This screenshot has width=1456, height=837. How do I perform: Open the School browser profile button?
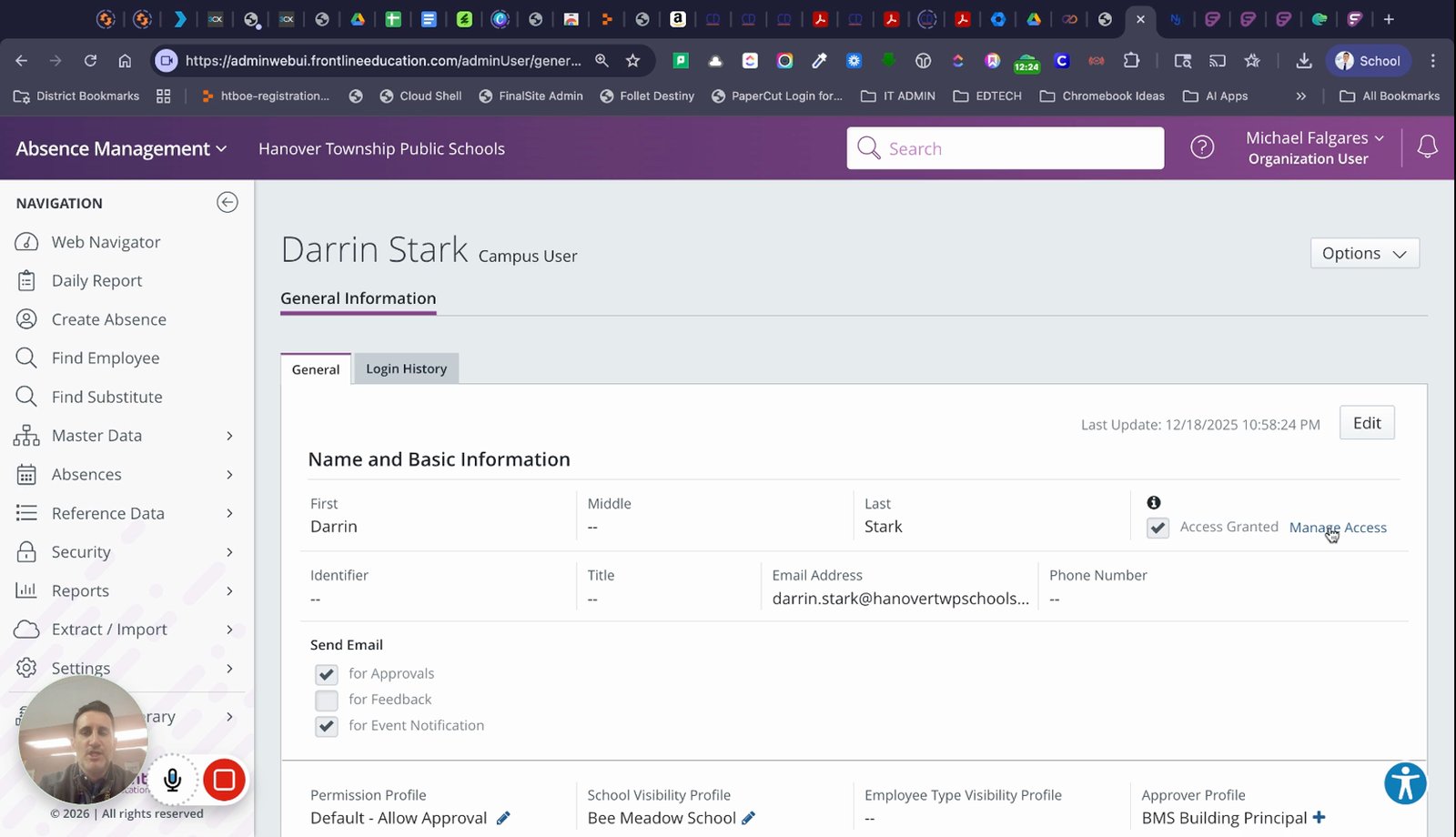(1368, 61)
